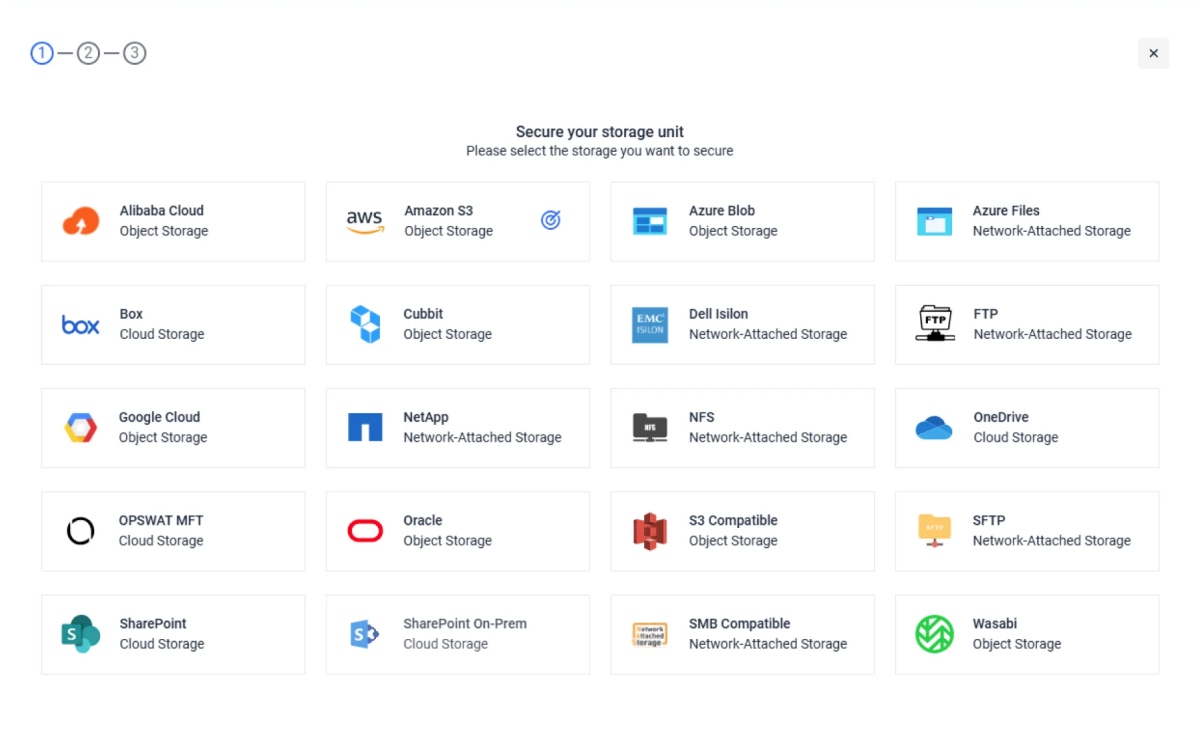Pick the SMB Compatible label
1200x750 pixels.
click(x=740, y=623)
